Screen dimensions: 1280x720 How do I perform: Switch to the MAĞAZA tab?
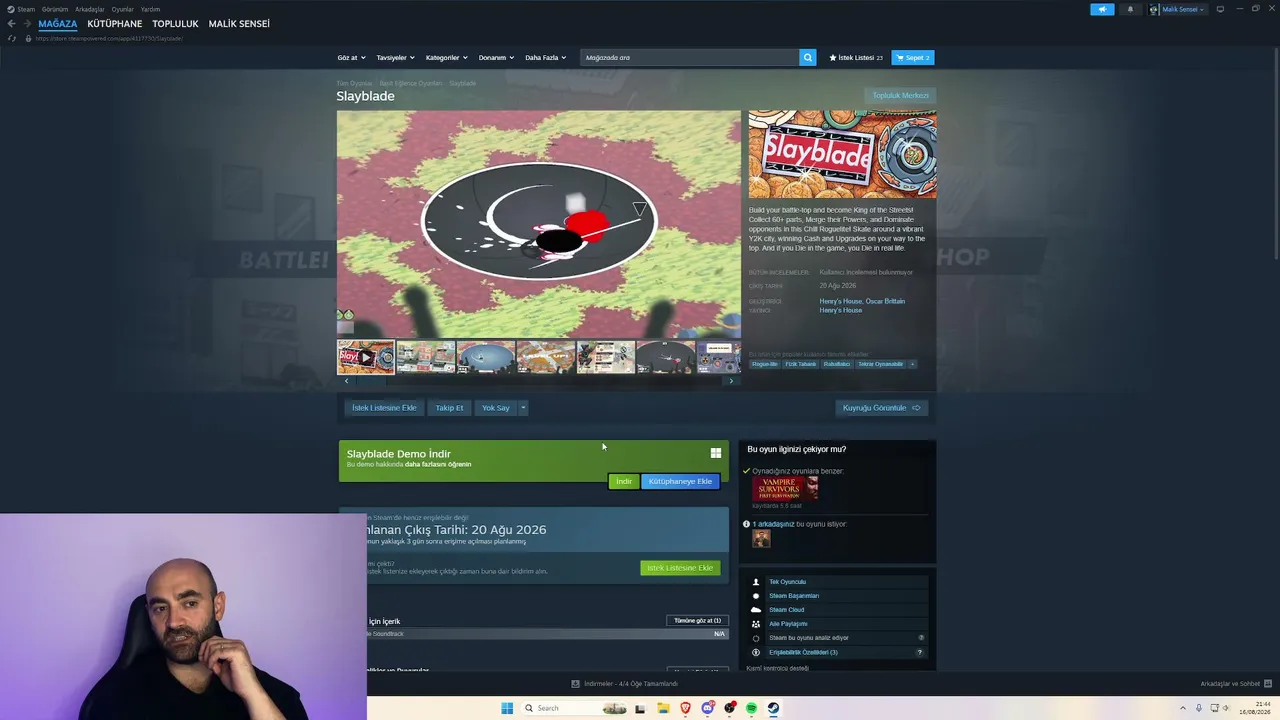pyautogui.click(x=58, y=24)
